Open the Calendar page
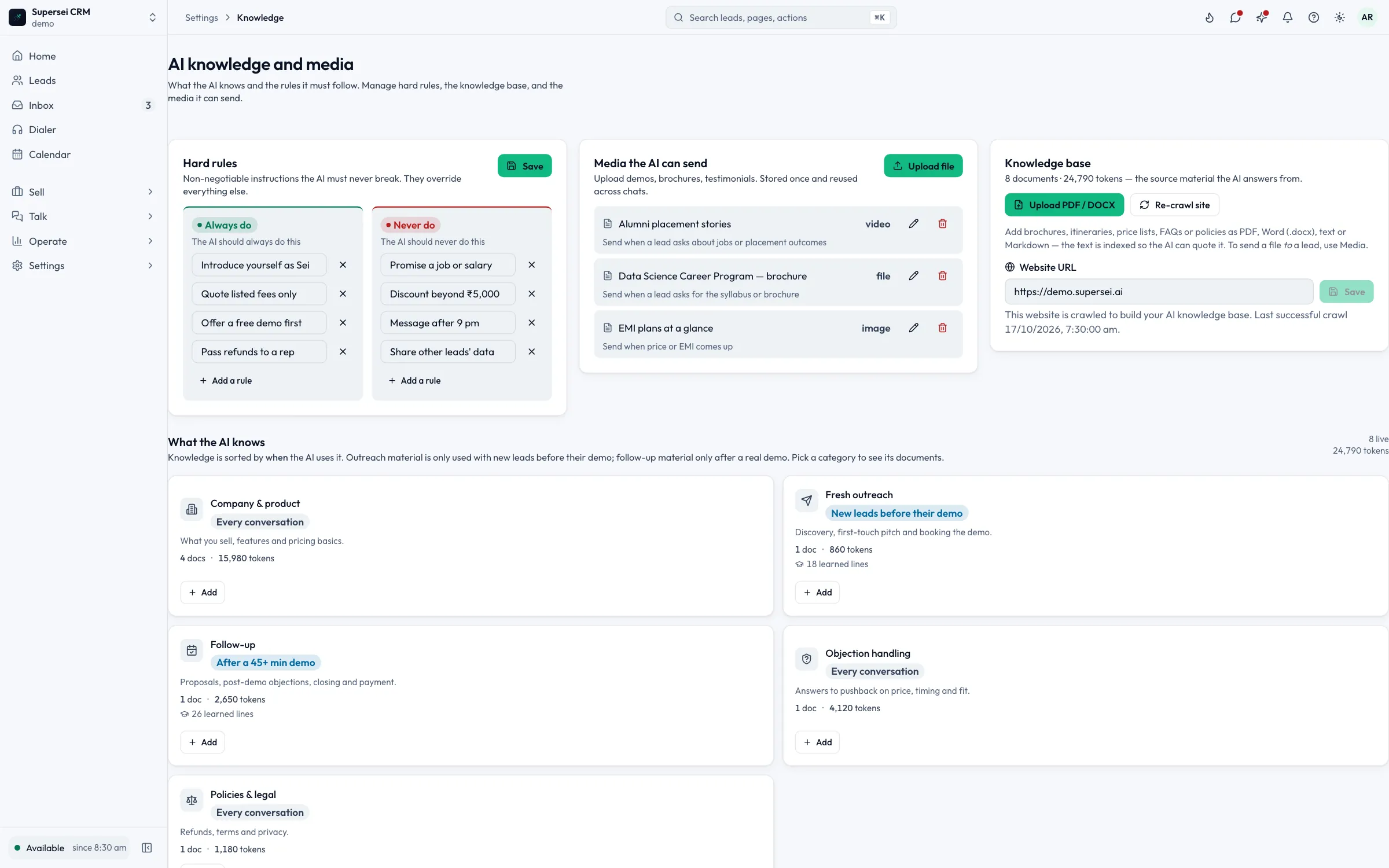The height and width of the screenshot is (868, 1389). [x=83, y=155]
